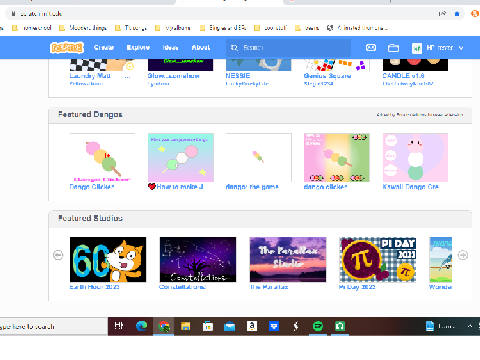
Task: Open the Kawaii Dango project link
Action: pyautogui.click(x=411, y=187)
